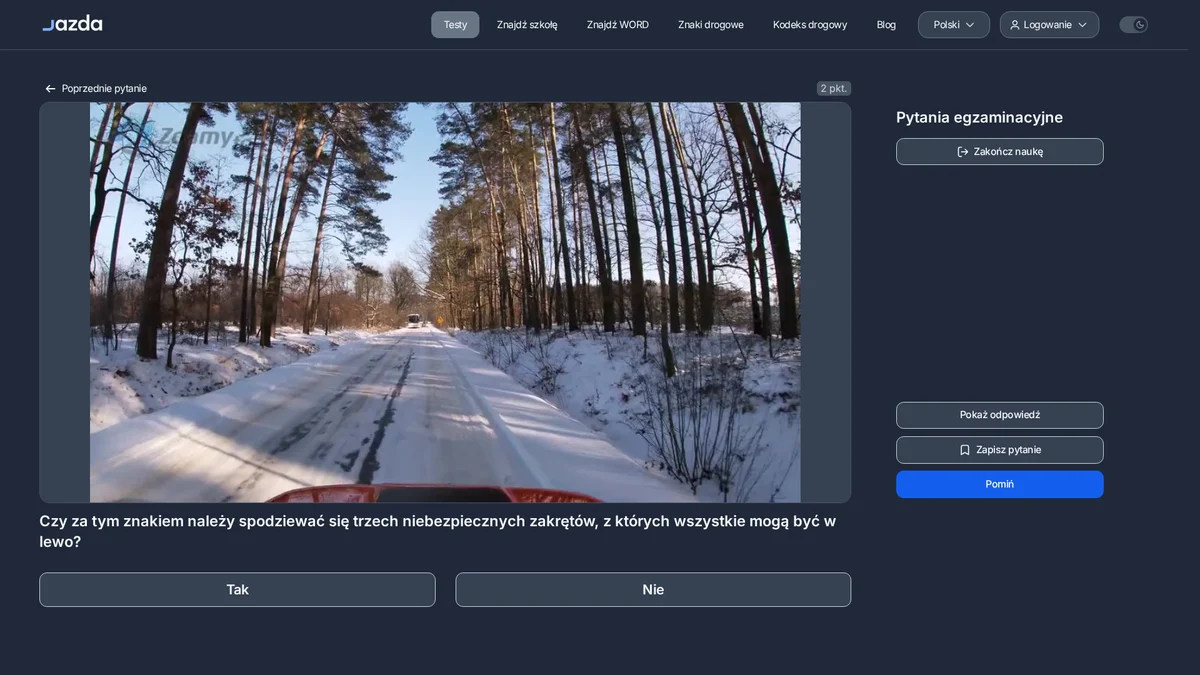Open Kodeks drogowy menu item
The height and width of the screenshot is (675, 1200).
point(810,25)
